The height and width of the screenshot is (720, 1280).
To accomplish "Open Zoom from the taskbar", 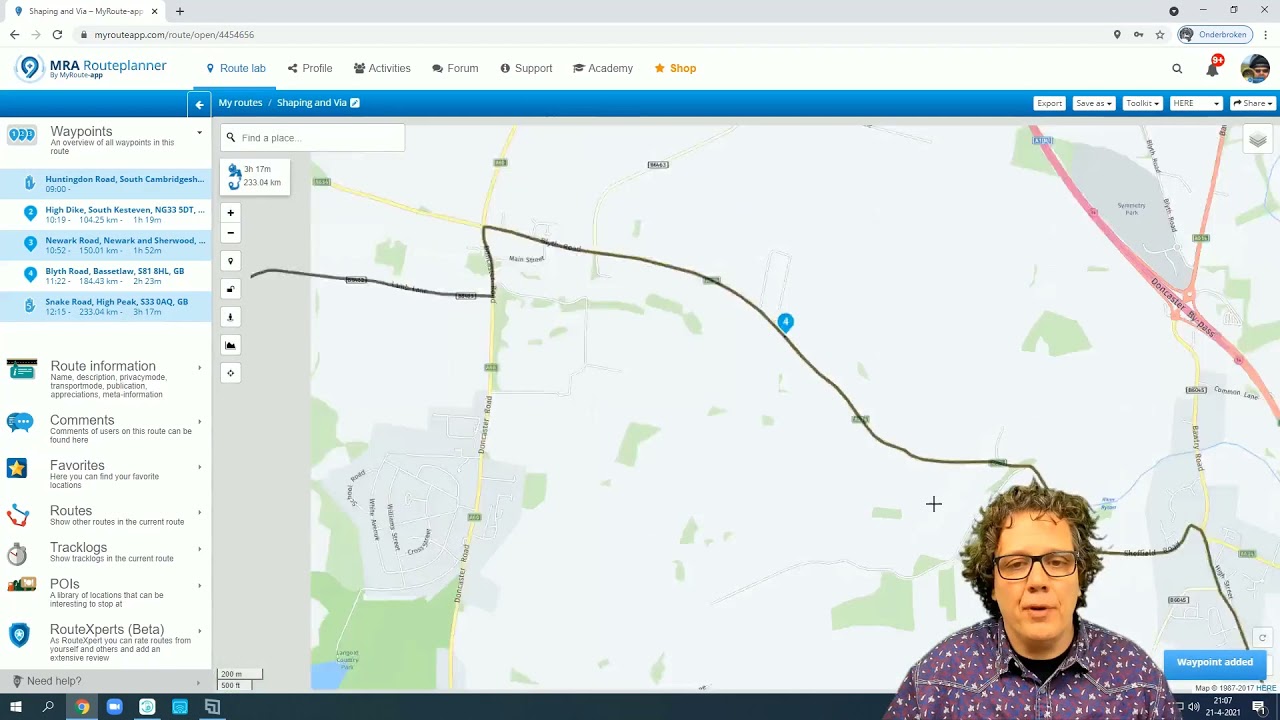I will click(114, 707).
